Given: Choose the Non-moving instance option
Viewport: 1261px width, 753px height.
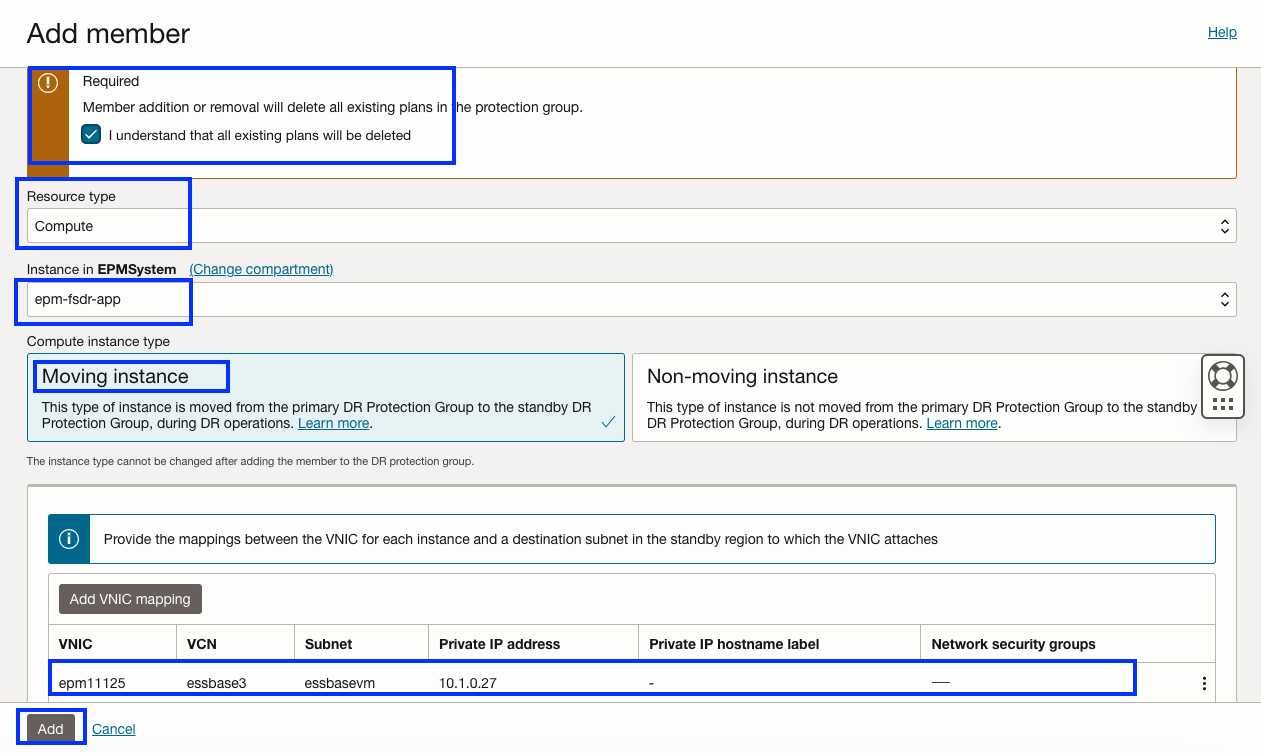Looking at the screenshot, I should (x=934, y=397).
